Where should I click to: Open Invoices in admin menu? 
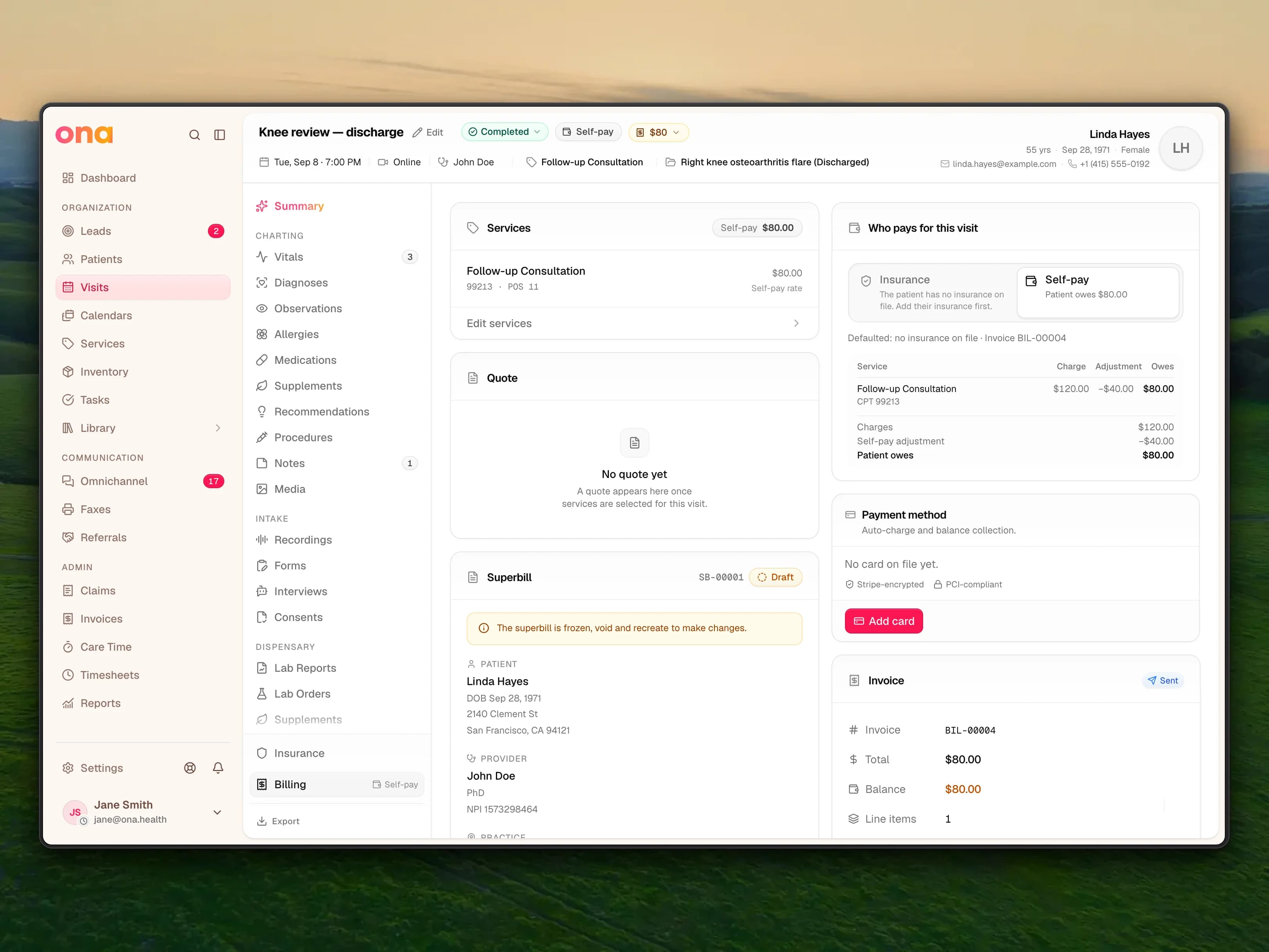pos(143,619)
